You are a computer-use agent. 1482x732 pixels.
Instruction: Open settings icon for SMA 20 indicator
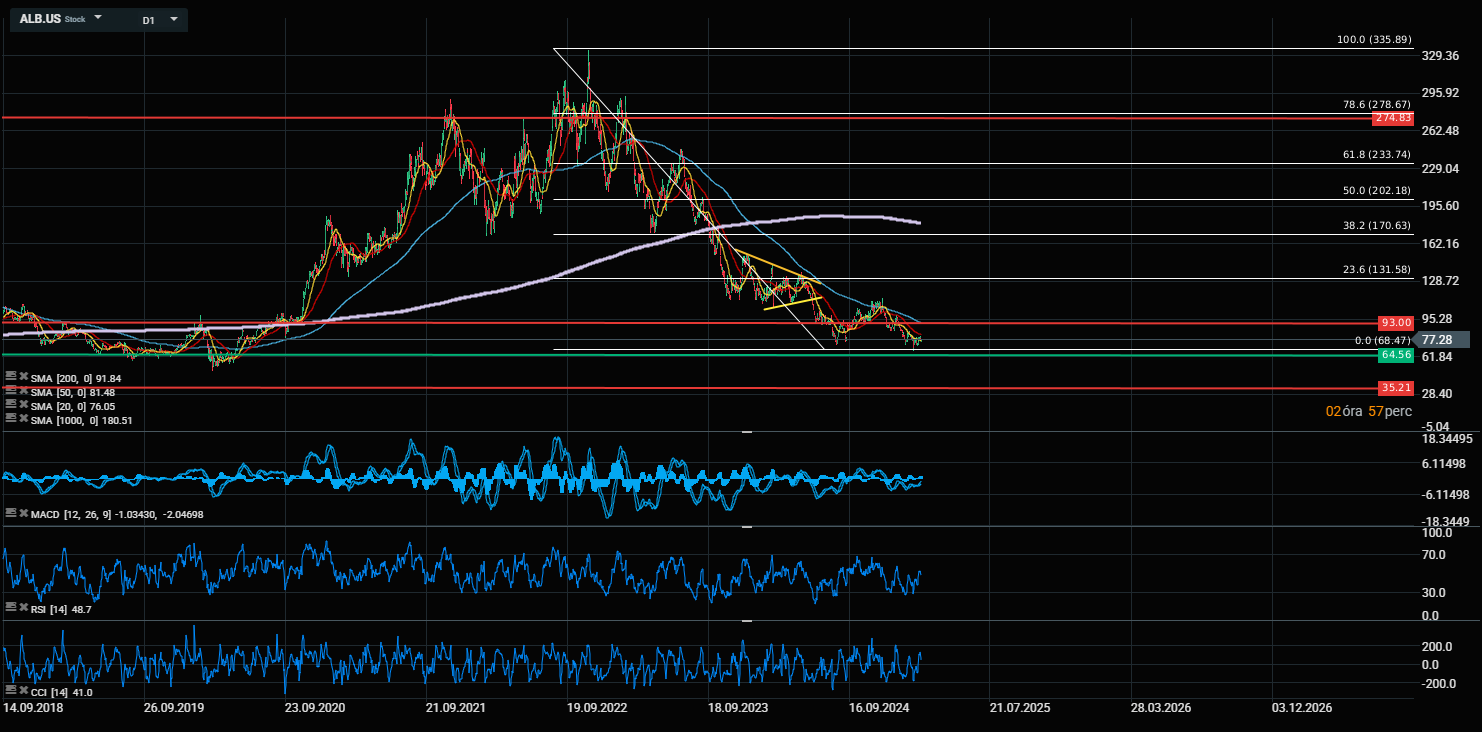pos(10,405)
